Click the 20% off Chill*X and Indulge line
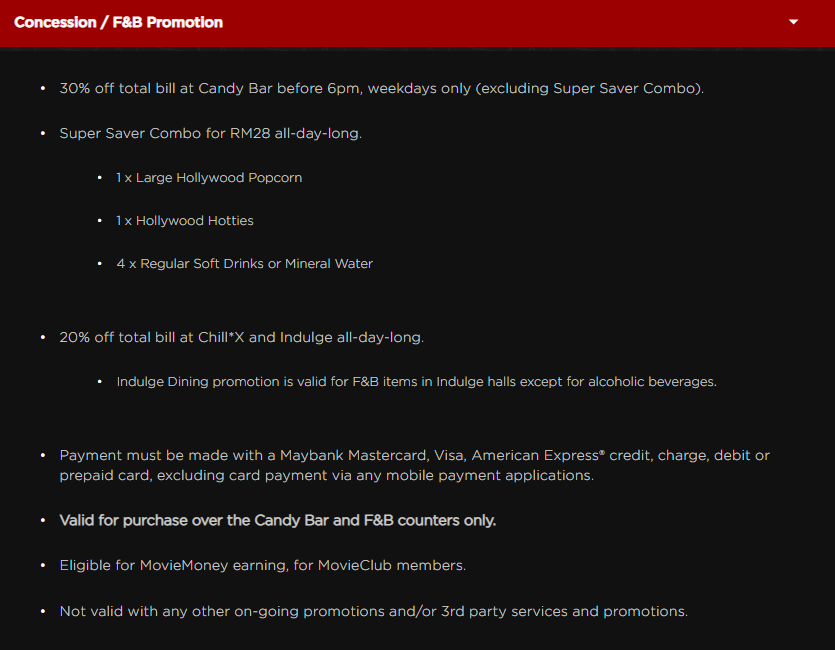Image resolution: width=835 pixels, height=650 pixels. point(241,337)
